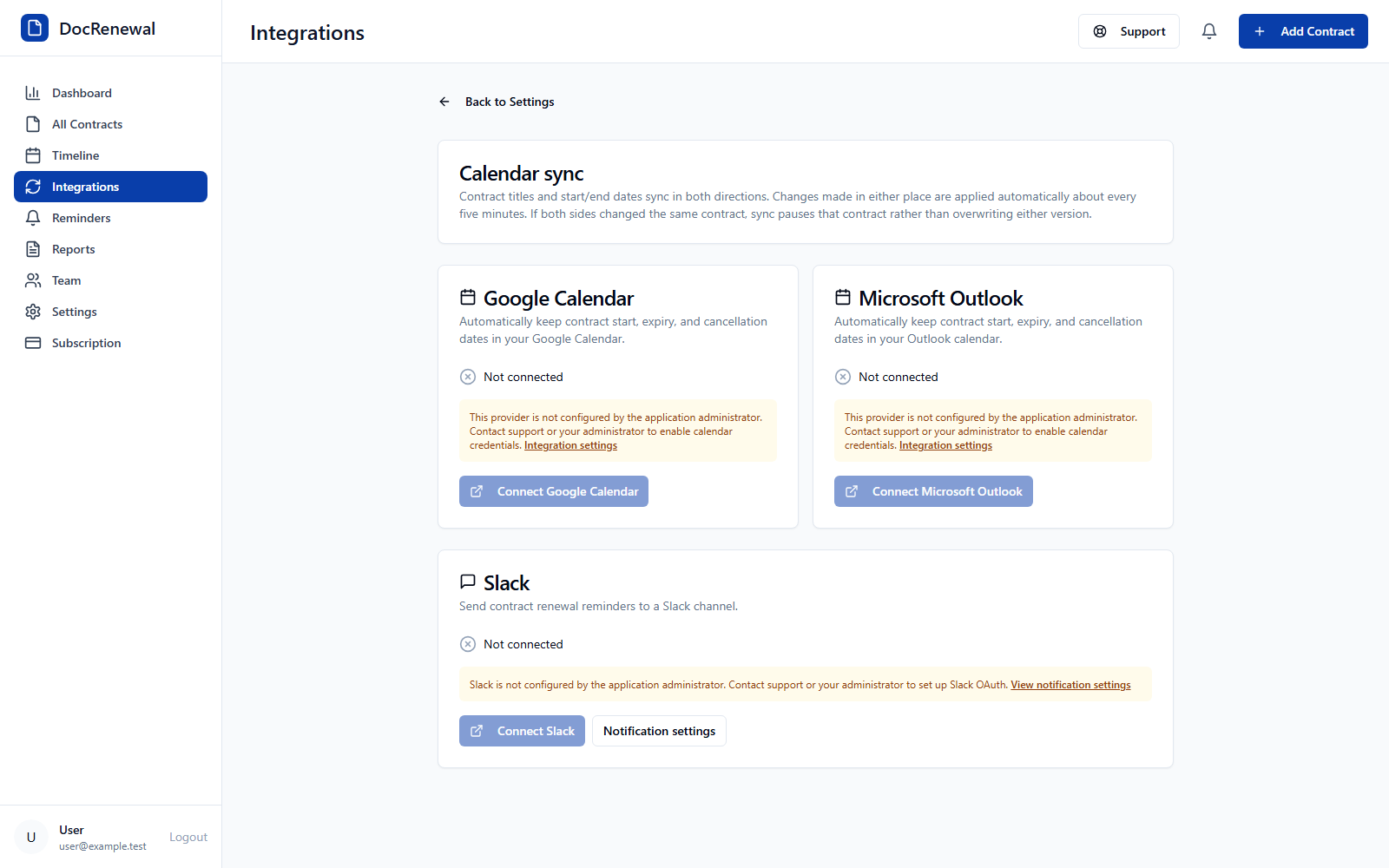The height and width of the screenshot is (868, 1389).
Task: Go to All Contracts
Action: (x=110, y=124)
